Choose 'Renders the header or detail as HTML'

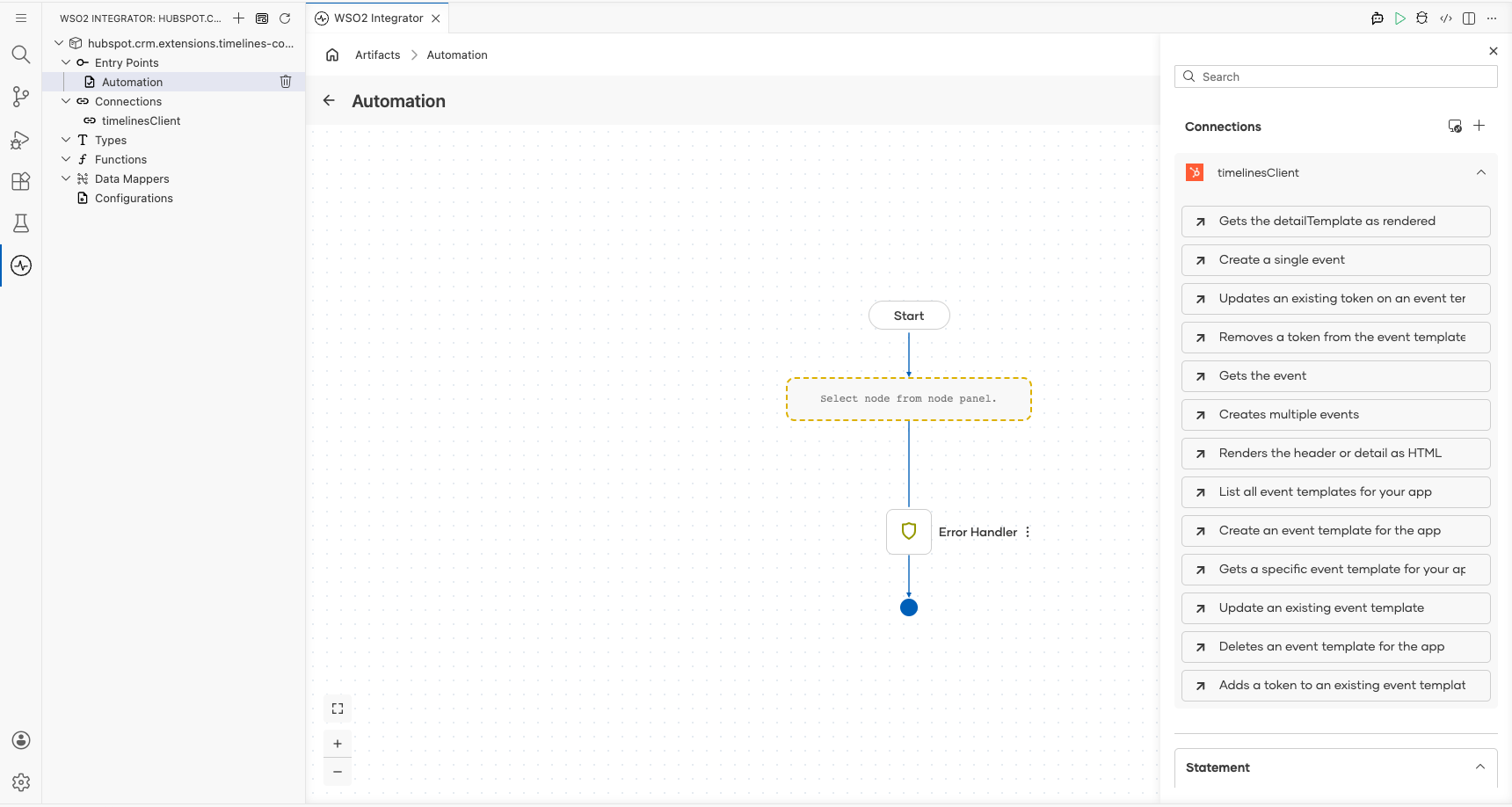pyautogui.click(x=1336, y=454)
